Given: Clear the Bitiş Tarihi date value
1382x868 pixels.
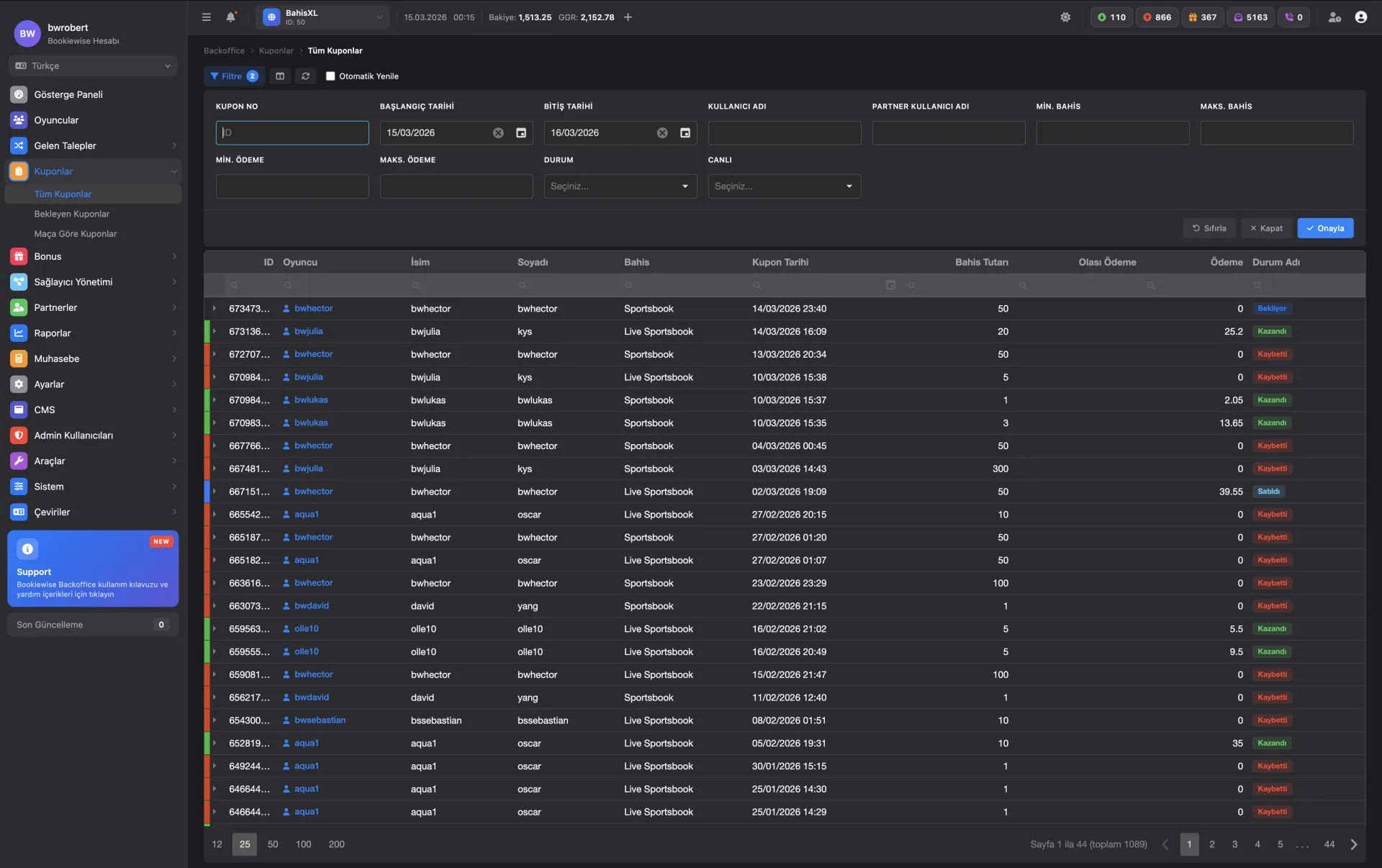Looking at the screenshot, I should coord(662,133).
